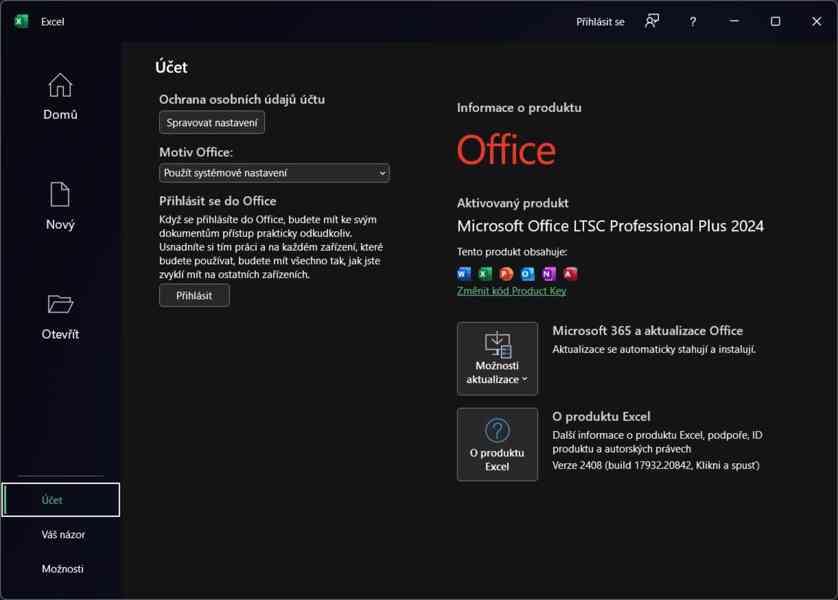Click Microsoft 365 a aktualizace Office heading
The image size is (838, 600).
647,331
